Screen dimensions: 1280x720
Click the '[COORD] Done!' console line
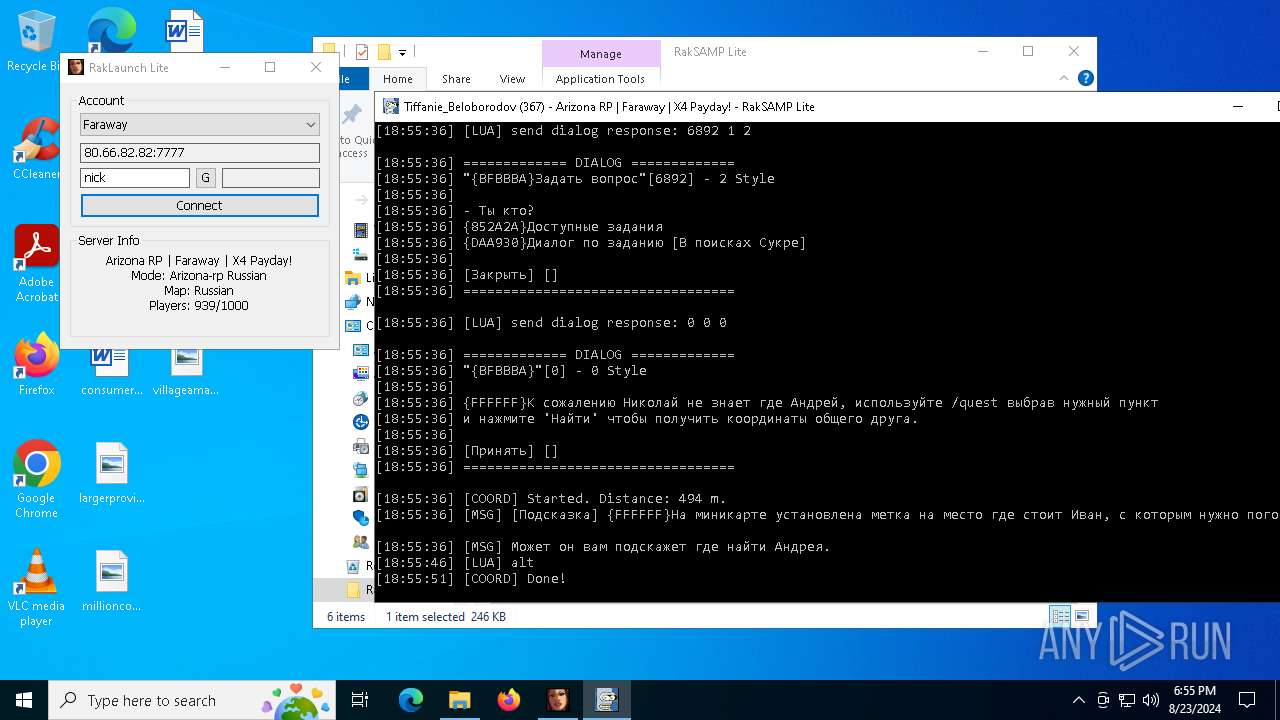472,578
